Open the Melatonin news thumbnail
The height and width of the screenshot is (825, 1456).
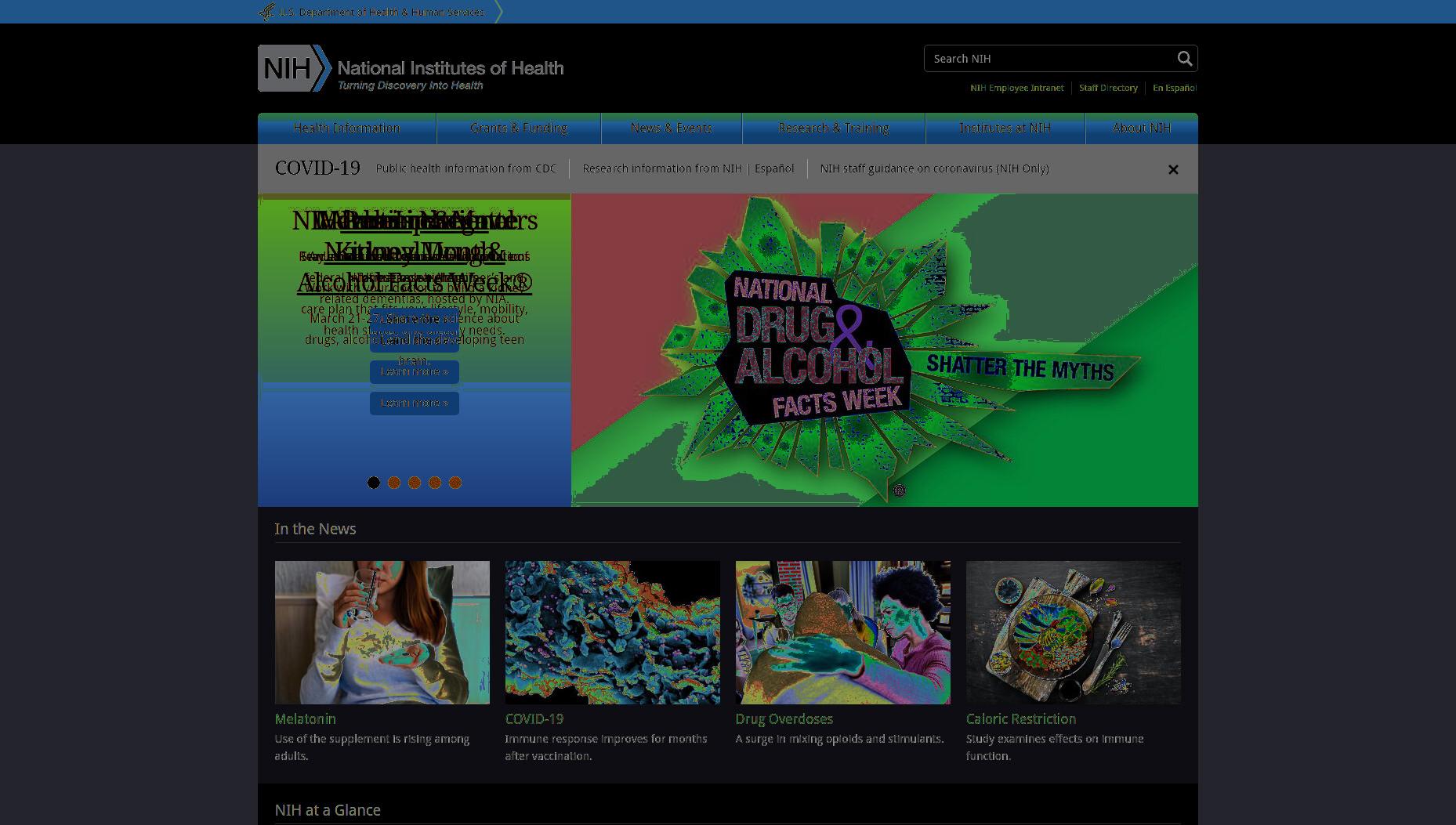click(382, 632)
